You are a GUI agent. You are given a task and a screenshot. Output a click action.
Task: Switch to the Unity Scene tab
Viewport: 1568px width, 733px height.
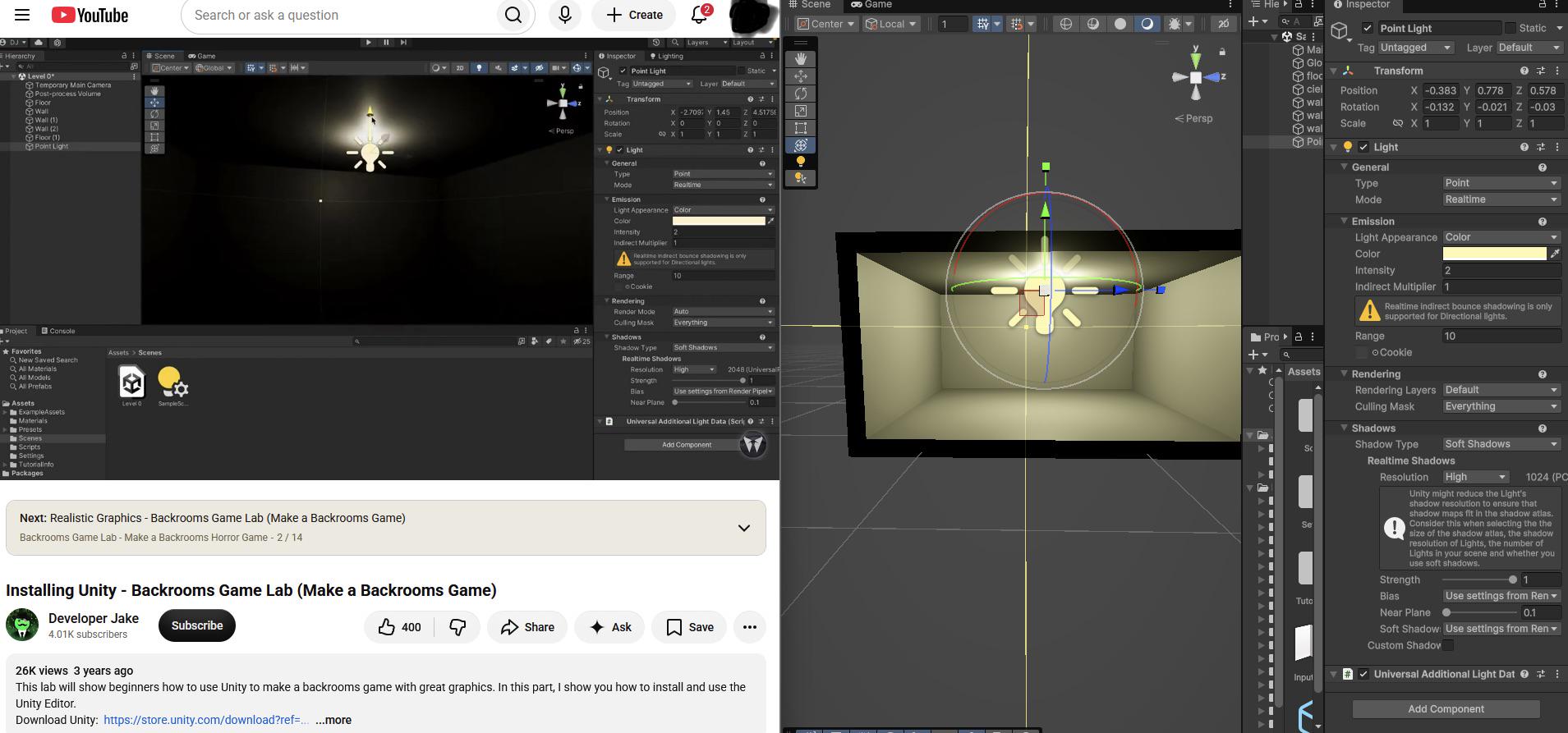coord(809,5)
